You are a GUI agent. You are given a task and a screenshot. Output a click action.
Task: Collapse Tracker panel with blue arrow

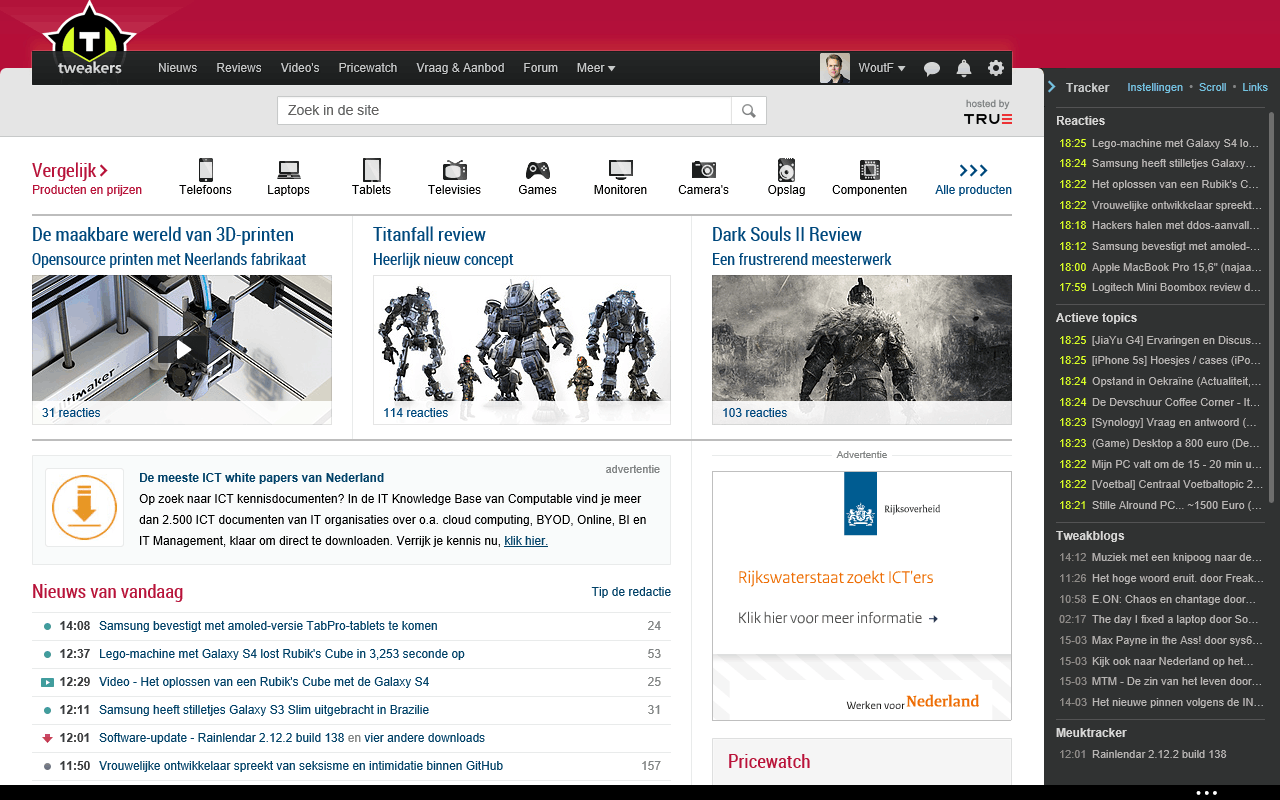click(x=1052, y=87)
